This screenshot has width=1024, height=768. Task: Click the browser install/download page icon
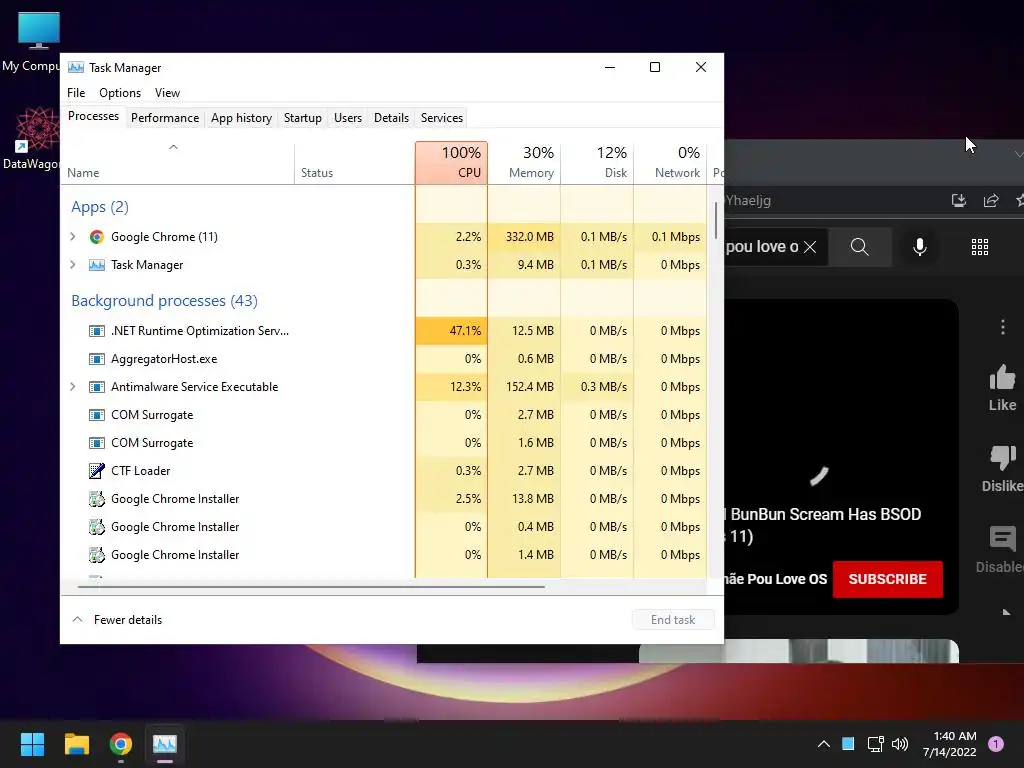pyautogui.click(x=959, y=200)
